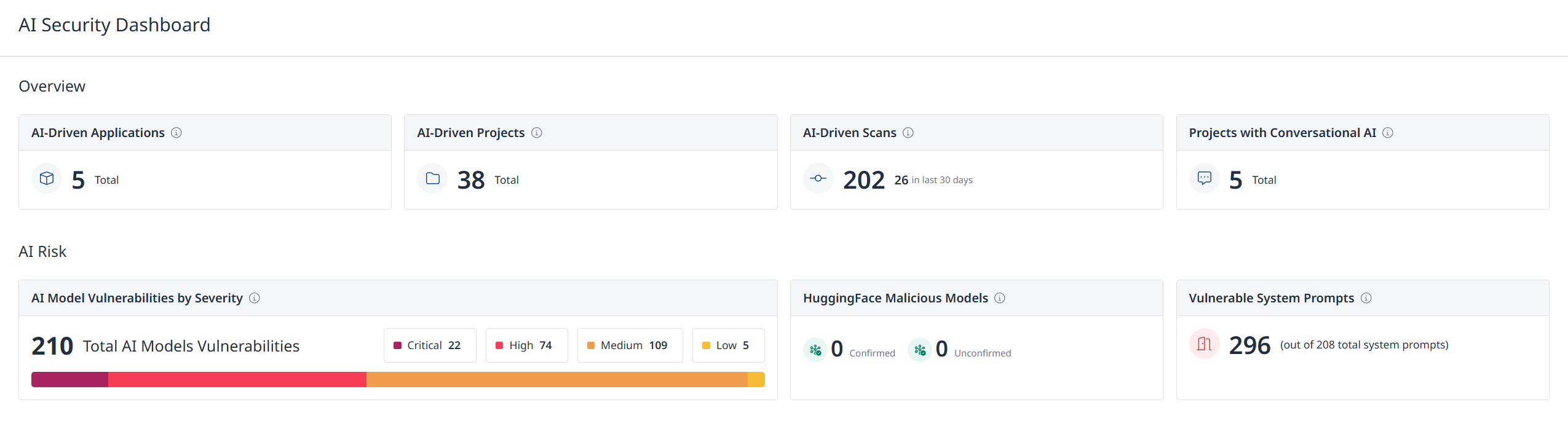This screenshot has height=429, width=1568.
Task: Click the red Vulnerable System Prompts icon
Action: point(1205,344)
